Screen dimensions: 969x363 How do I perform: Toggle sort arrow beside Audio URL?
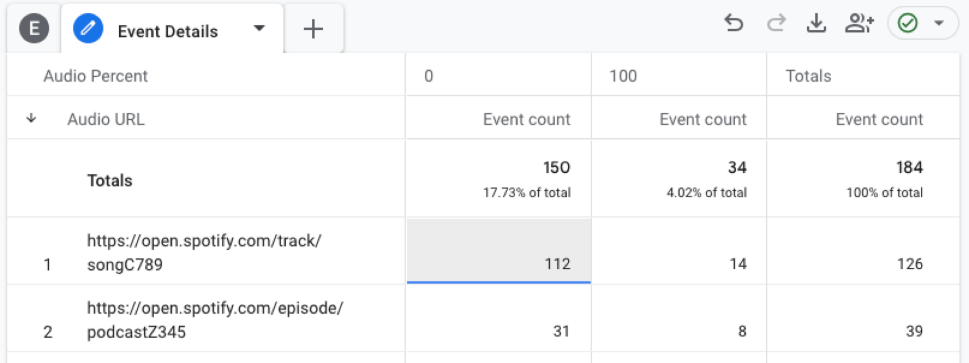(x=31, y=119)
